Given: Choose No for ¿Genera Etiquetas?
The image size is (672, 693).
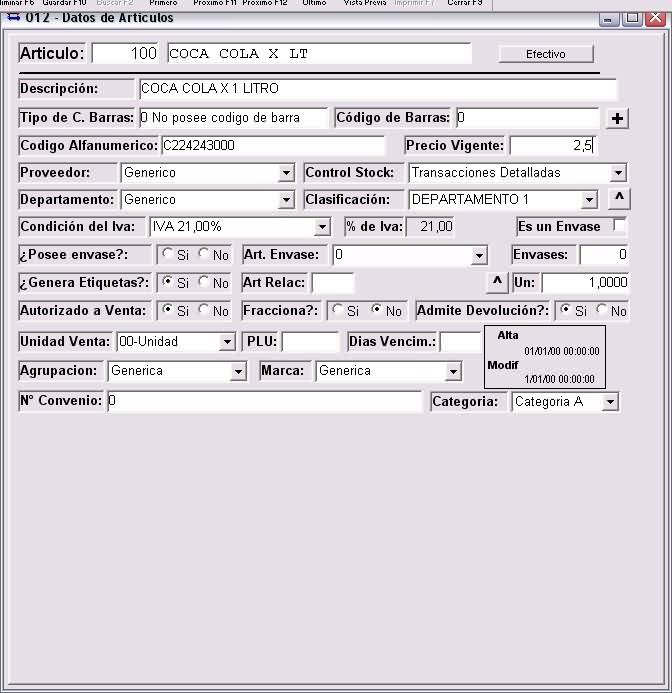Looking at the screenshot, I should 203,281.
